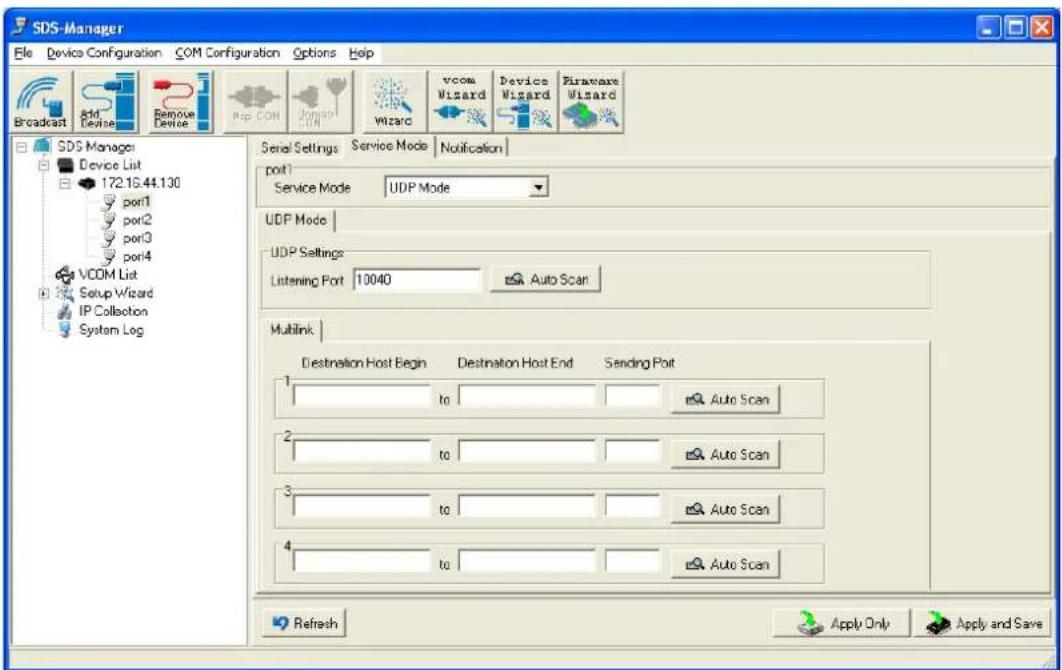The width and height of the screenshot is (1062, 670).
Task: Click the port4 connector icon
Action: tap(108, 257)
